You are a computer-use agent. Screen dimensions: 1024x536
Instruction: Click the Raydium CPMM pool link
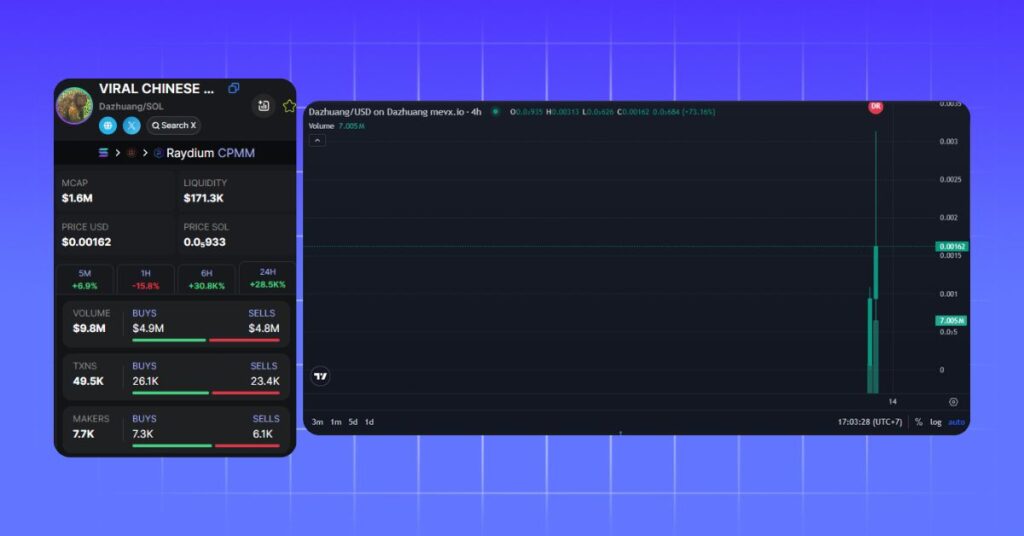204,153
